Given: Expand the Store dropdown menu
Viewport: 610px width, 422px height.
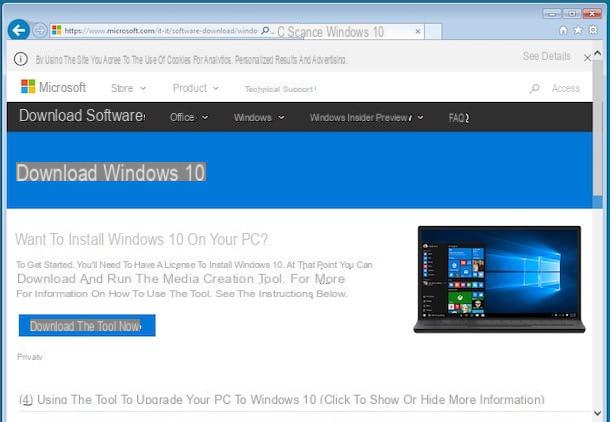Looking at the screenshot, I should (x=128, y=88).
